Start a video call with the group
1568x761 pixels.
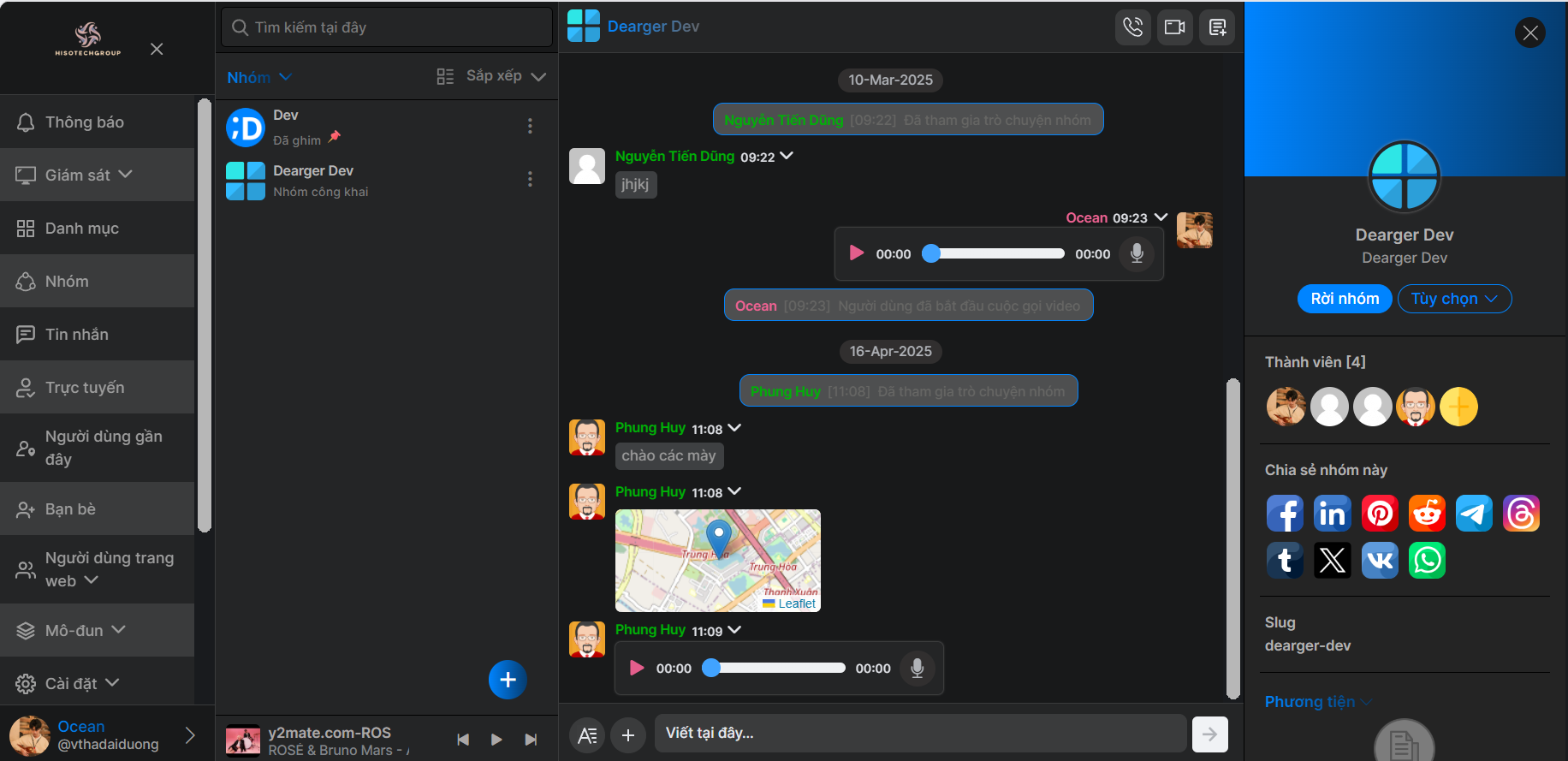pos(1174,27)
